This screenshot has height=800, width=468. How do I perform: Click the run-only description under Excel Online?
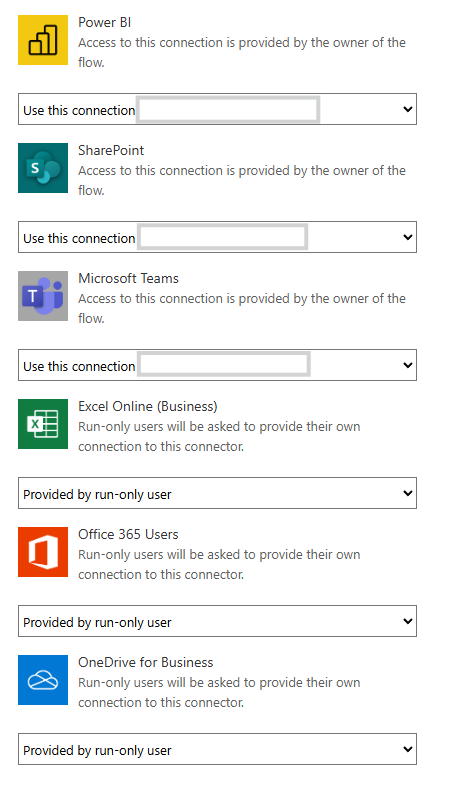(x=219, y=437)
